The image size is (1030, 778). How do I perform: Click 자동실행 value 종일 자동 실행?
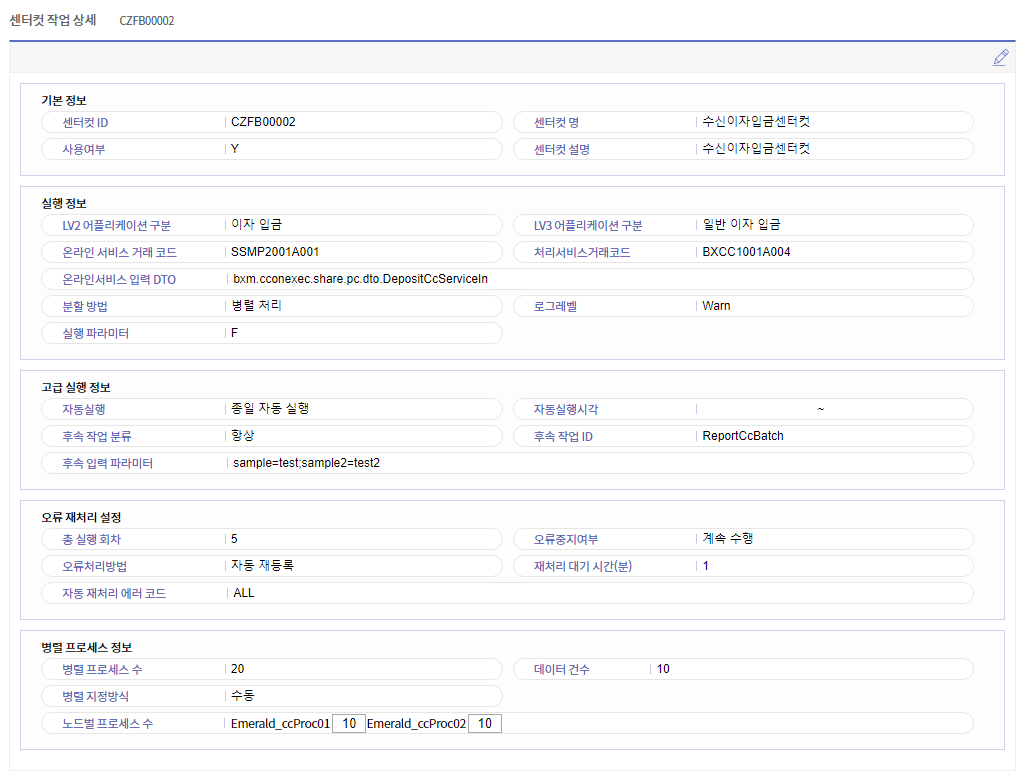click(x=270, y=409)
